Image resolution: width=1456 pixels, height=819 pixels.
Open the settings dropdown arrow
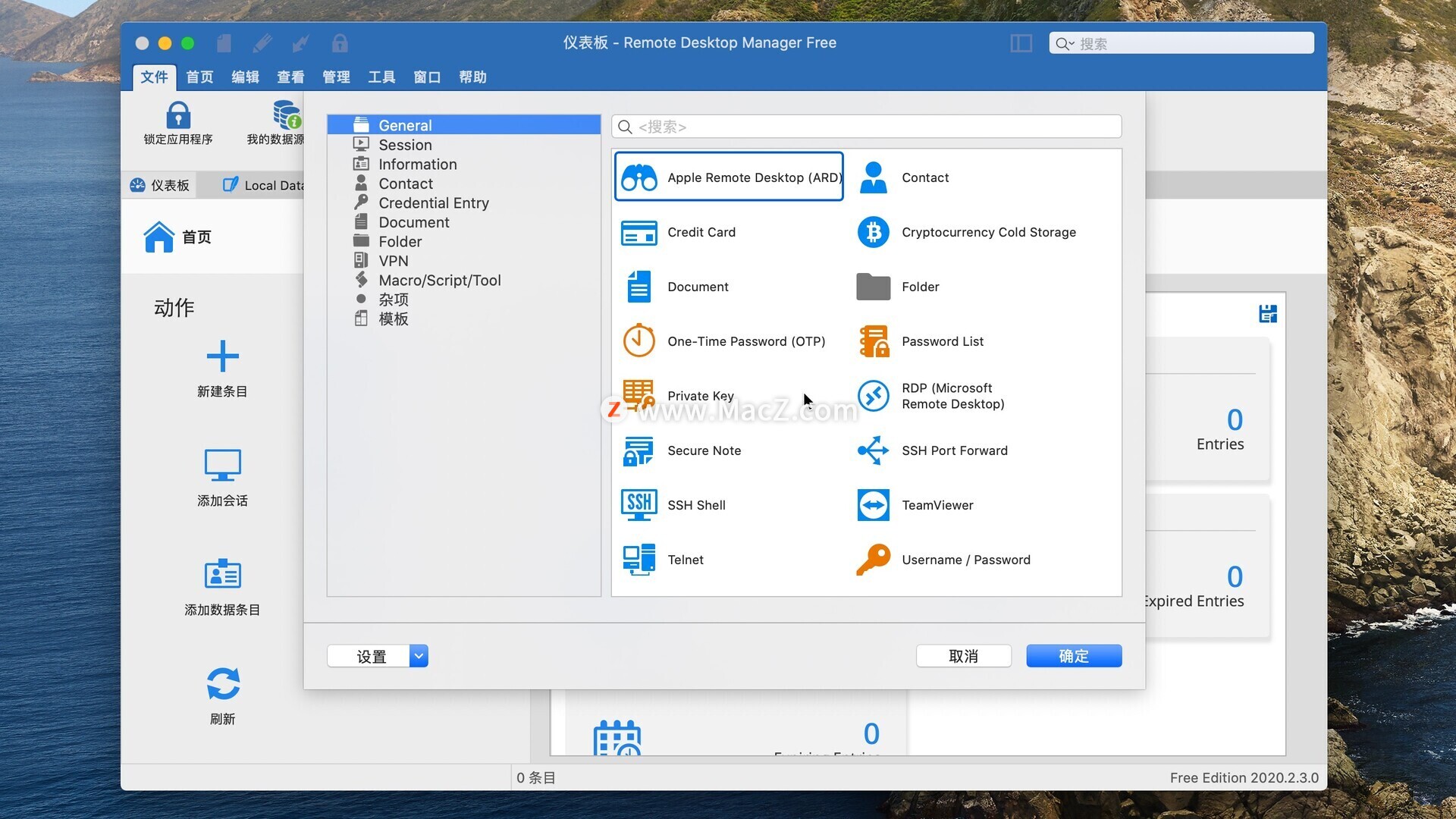pos(419,656)
